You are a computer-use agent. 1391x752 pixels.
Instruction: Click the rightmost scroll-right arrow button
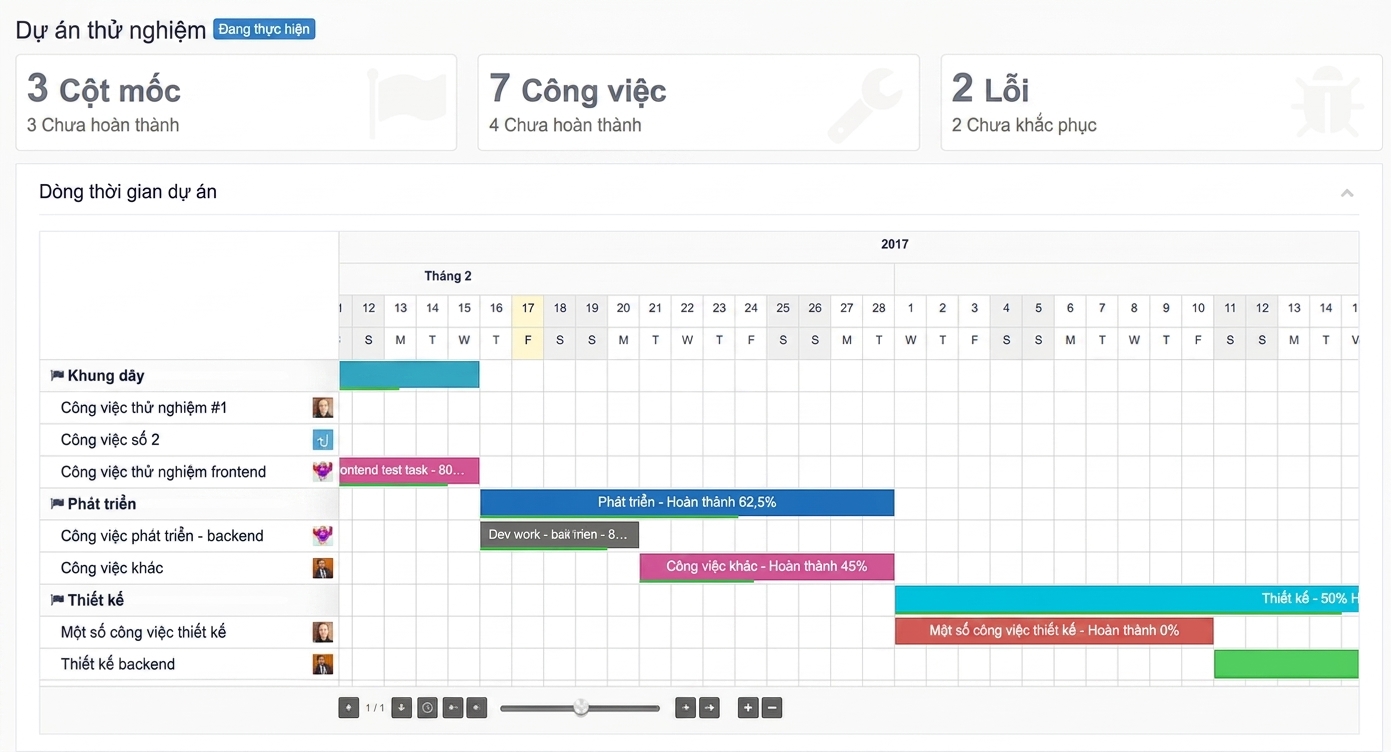pyautogui.click(x=709, y=708)
